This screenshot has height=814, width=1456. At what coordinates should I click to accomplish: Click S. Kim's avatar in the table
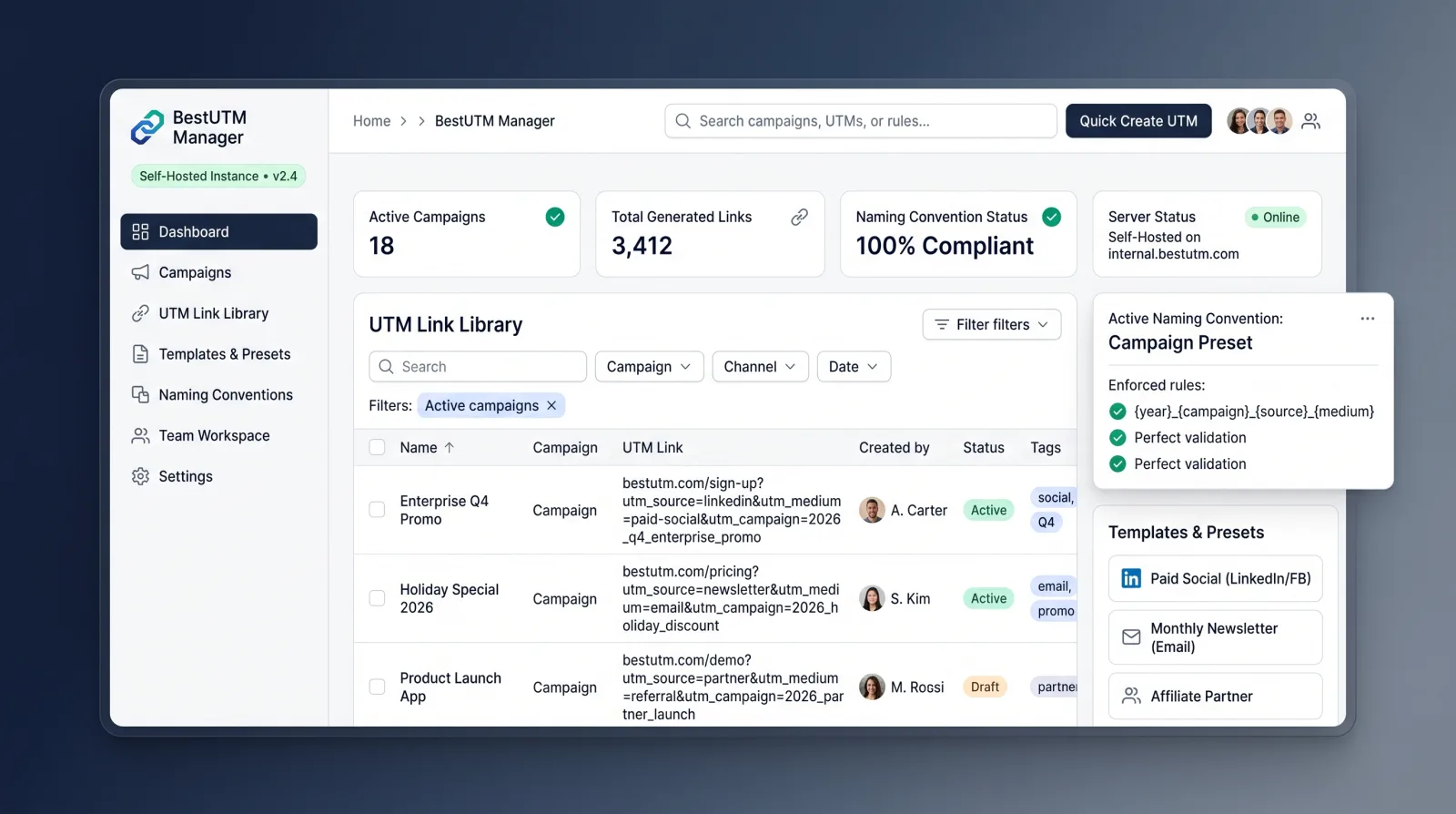pos(872,599)
